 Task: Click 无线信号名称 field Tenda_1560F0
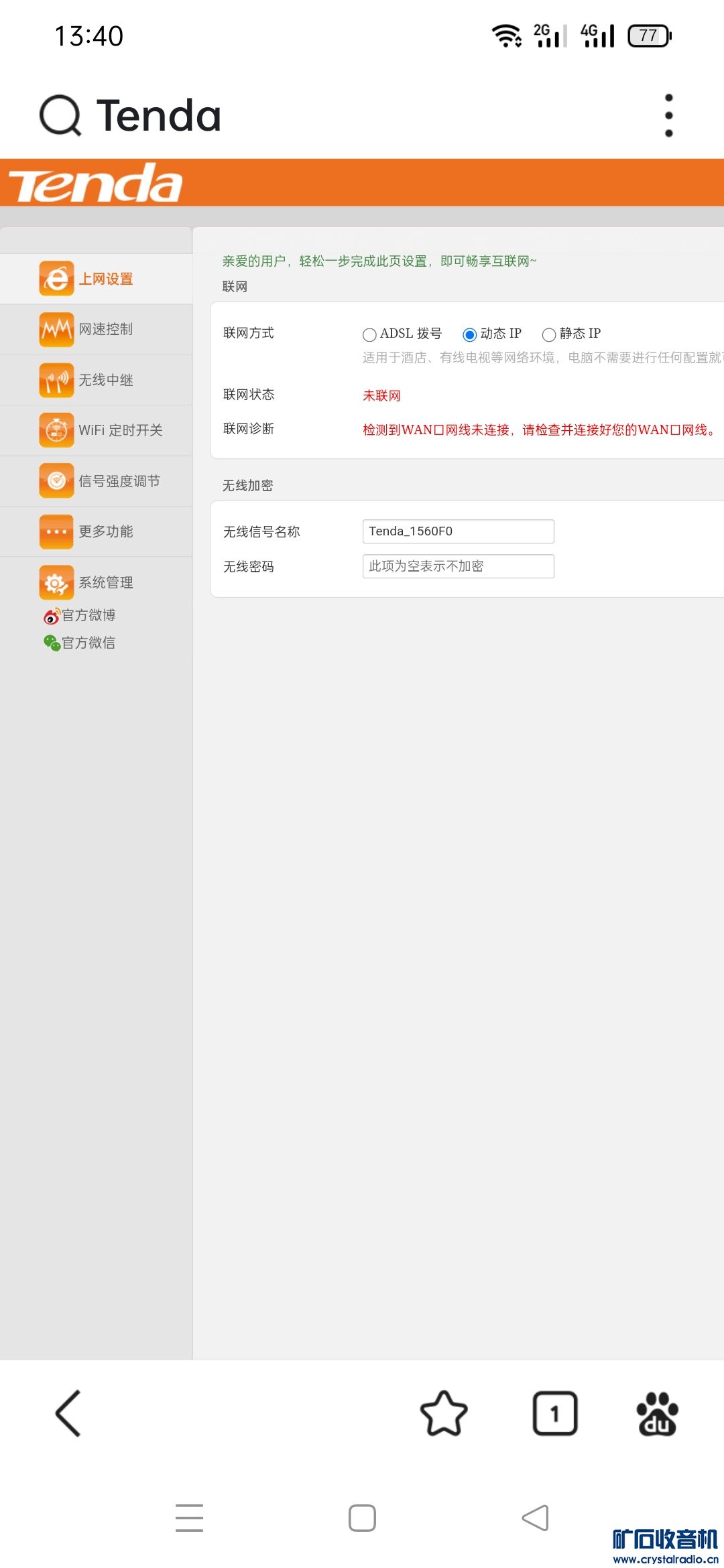(459, 531)
